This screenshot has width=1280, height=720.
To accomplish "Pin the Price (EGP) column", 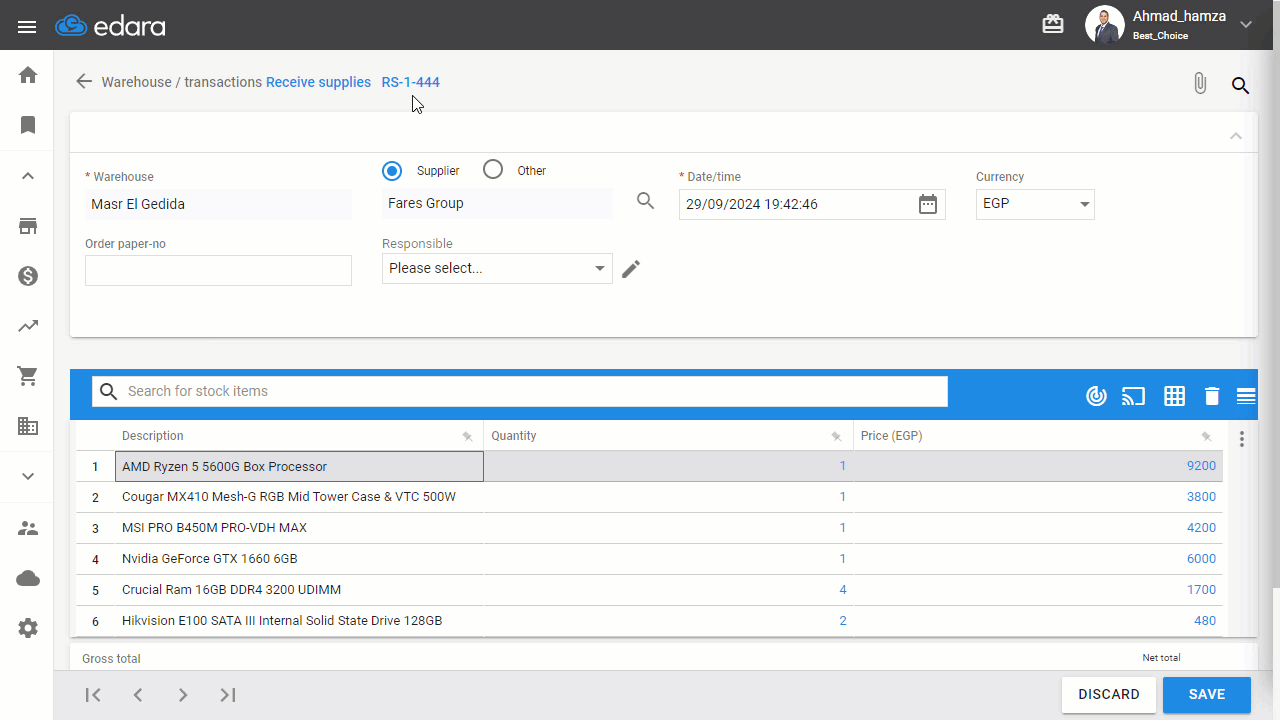I will pyautogui.click(x=1206, y=437).
